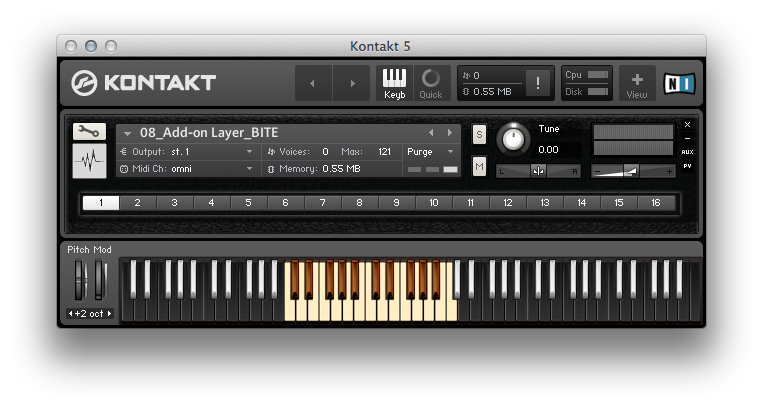This screenshot has width=763, height=407.
Task: Select page tab 5
Action: tap(249, 203)
